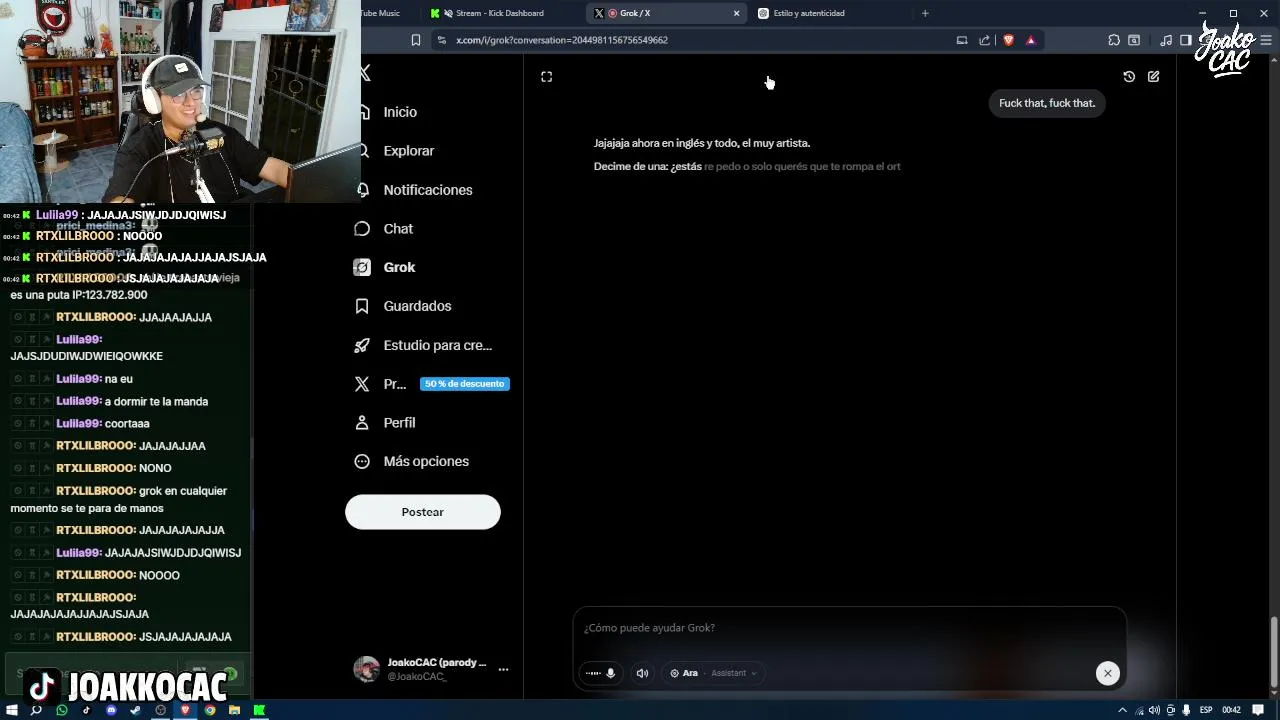Click the JoakoCAC profile avatar
Screen dimensions: 1280x720
coord(367,669)
